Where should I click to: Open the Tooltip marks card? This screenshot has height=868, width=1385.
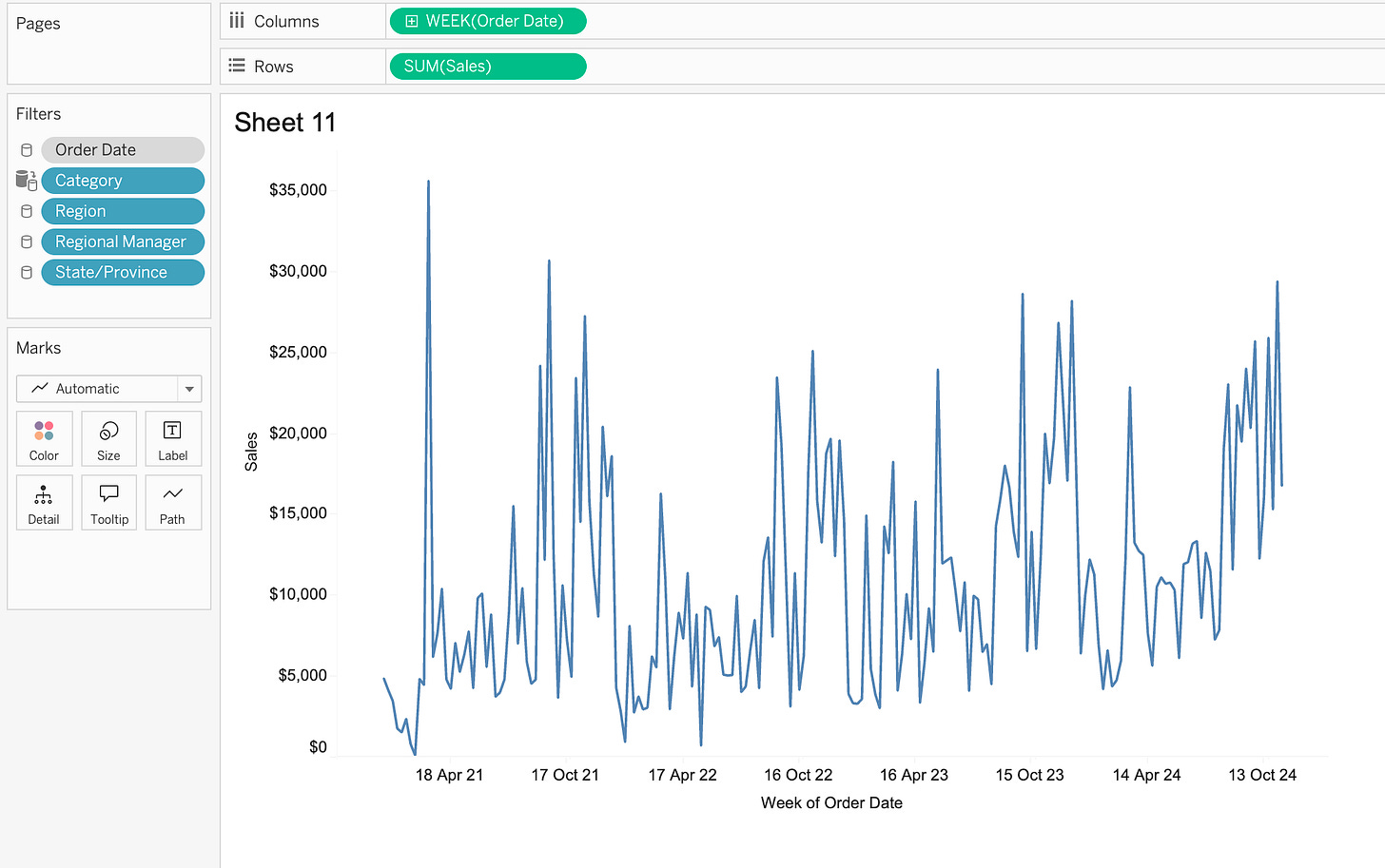(108, 502)
